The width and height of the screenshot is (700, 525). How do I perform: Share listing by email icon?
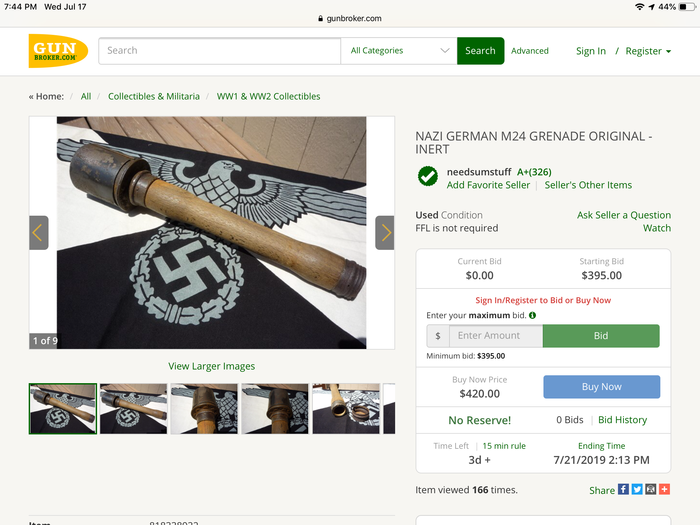coord(650,490)
